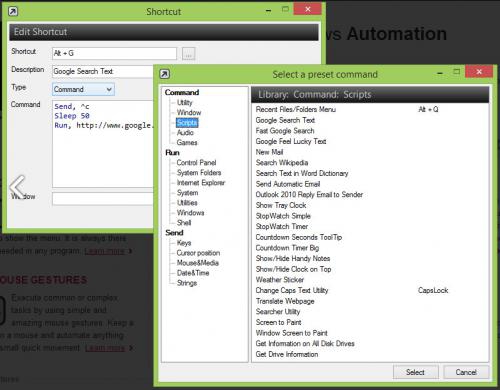Screen dimensions: 500x390
Task: Select Mouse&Media under Send
Action: click(198, 263)
